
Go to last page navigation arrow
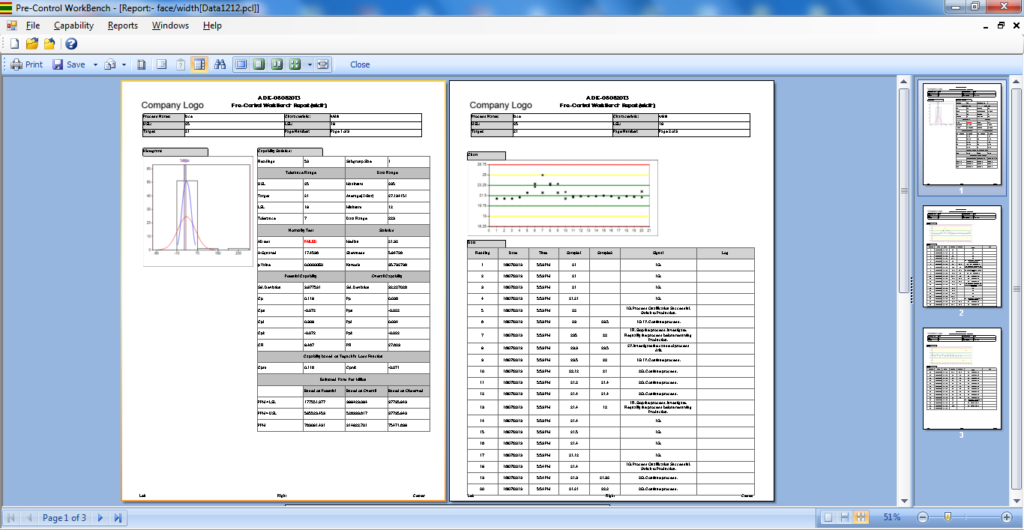[118, 518]
